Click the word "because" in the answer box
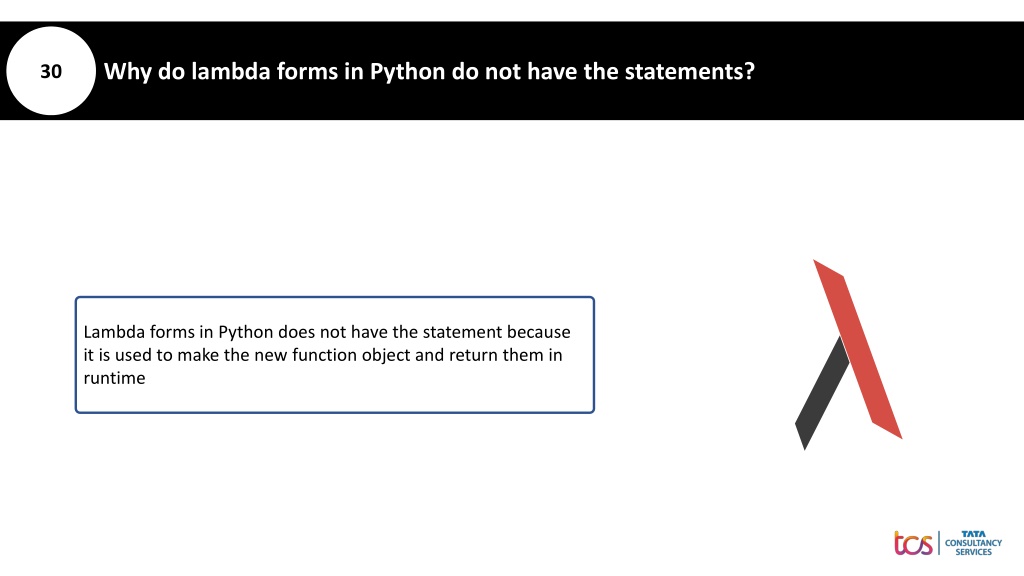The image size is (1024, 576). (538, 332)
